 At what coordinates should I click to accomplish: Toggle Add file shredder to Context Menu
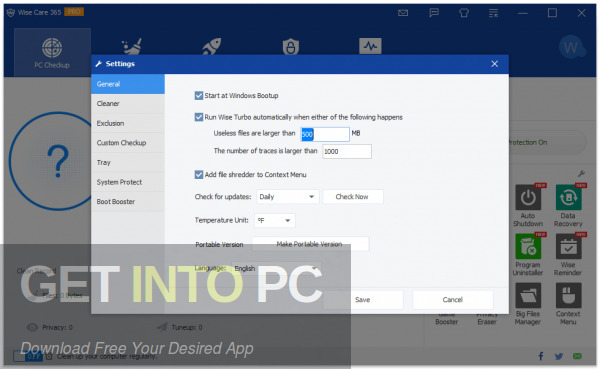199,175
